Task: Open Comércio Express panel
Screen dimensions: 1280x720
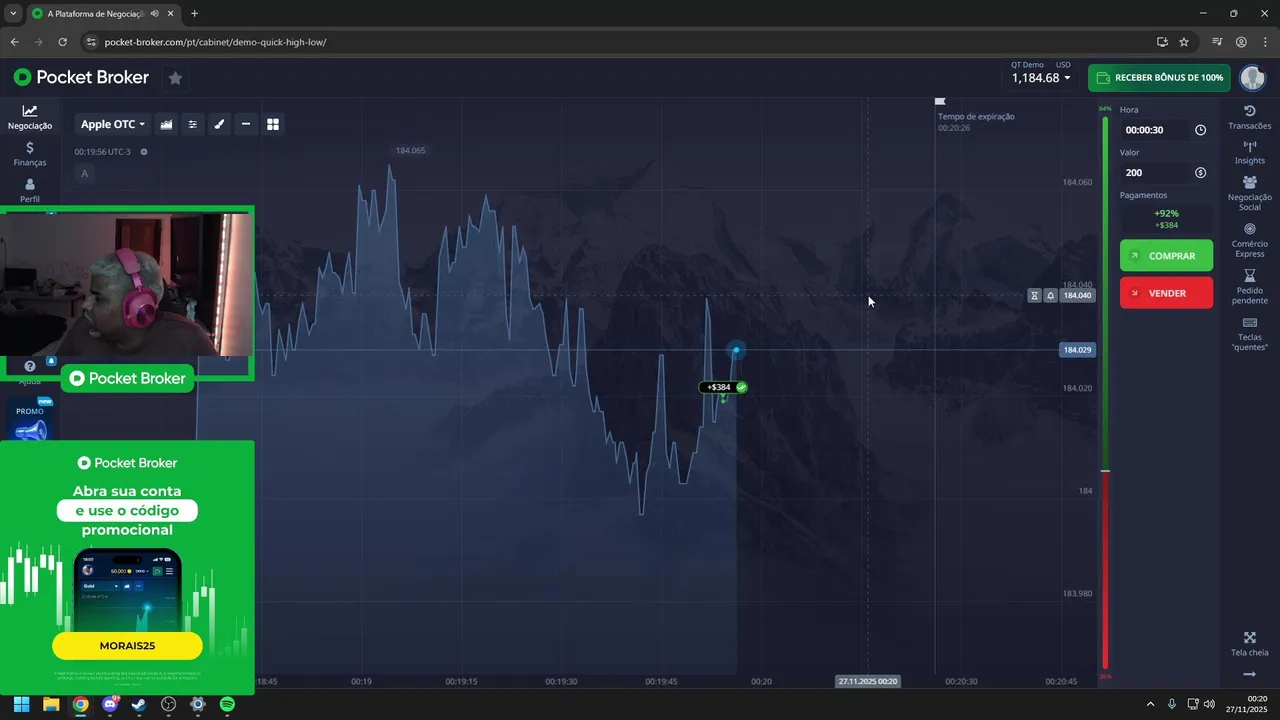Action: pos(1249,240)
